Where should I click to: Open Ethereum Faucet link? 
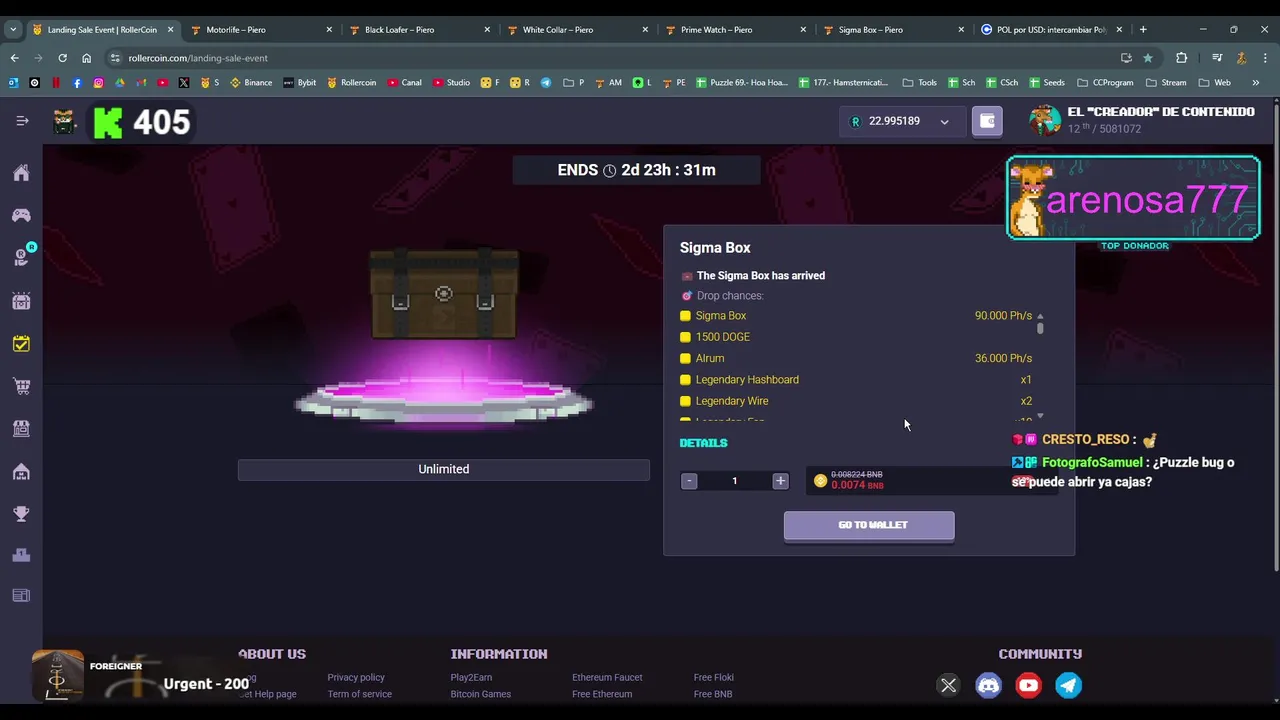pos(607,677)
